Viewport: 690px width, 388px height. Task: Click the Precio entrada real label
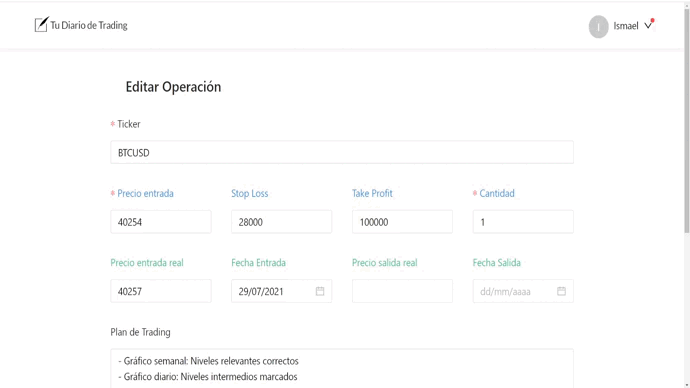point(147,263)
